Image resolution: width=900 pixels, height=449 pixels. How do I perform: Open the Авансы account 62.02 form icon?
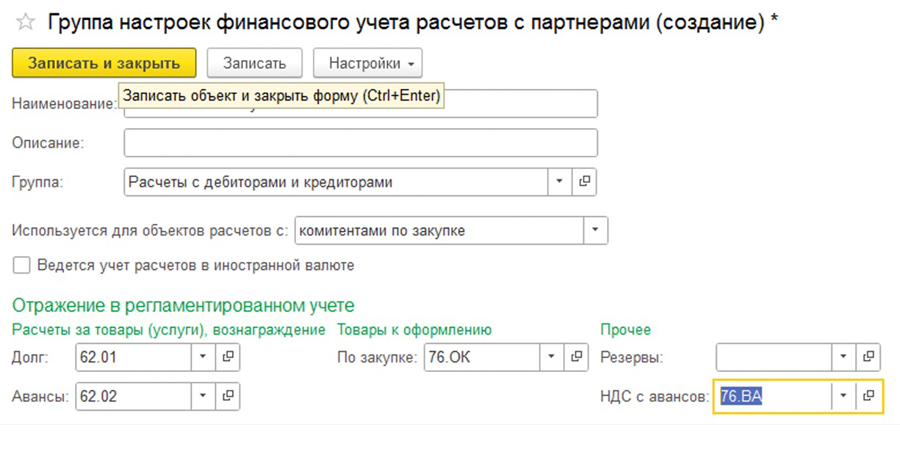point(228,396)
